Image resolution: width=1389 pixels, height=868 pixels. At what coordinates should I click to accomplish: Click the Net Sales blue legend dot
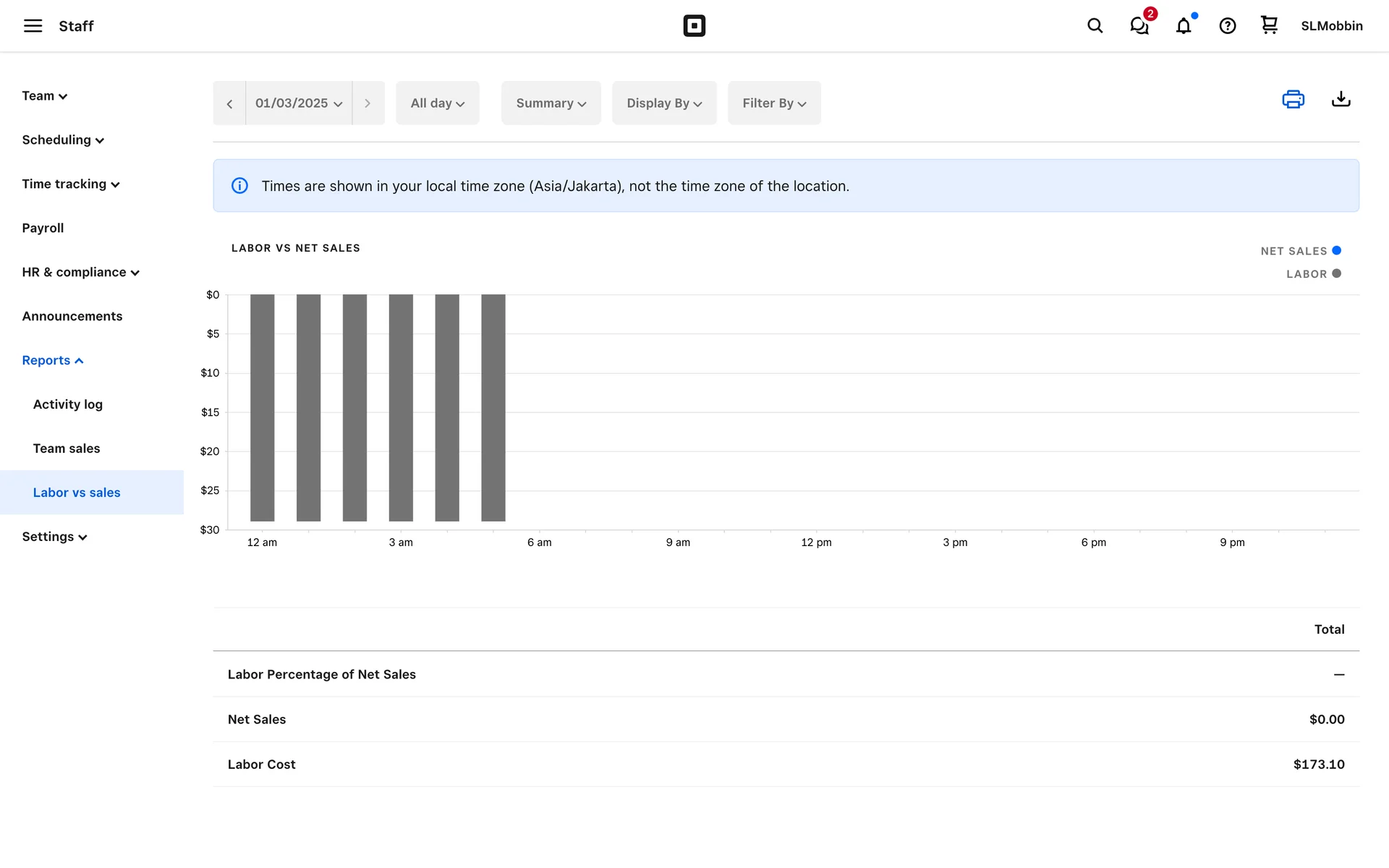(1336, 250)
